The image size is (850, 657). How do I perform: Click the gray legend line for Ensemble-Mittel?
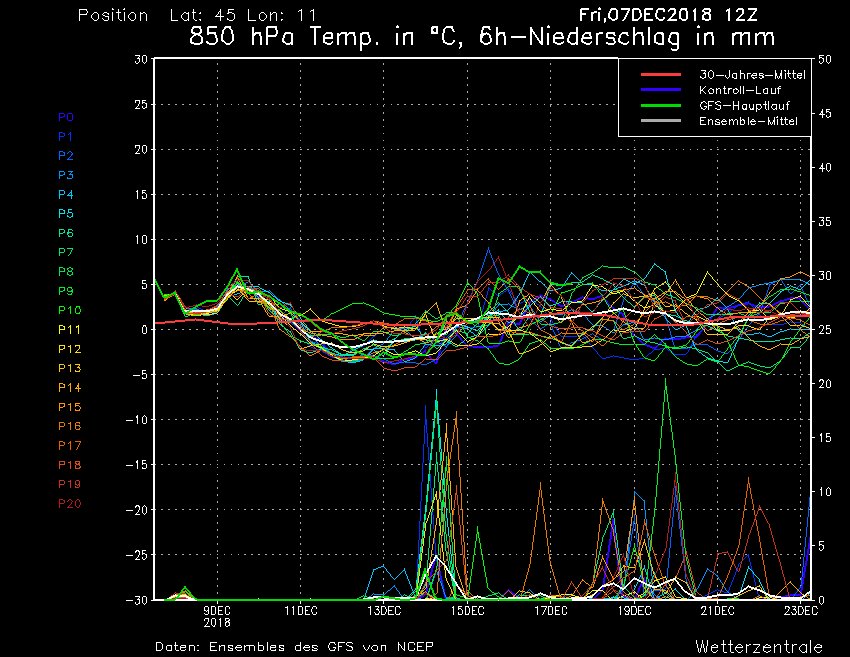[661, 120]
